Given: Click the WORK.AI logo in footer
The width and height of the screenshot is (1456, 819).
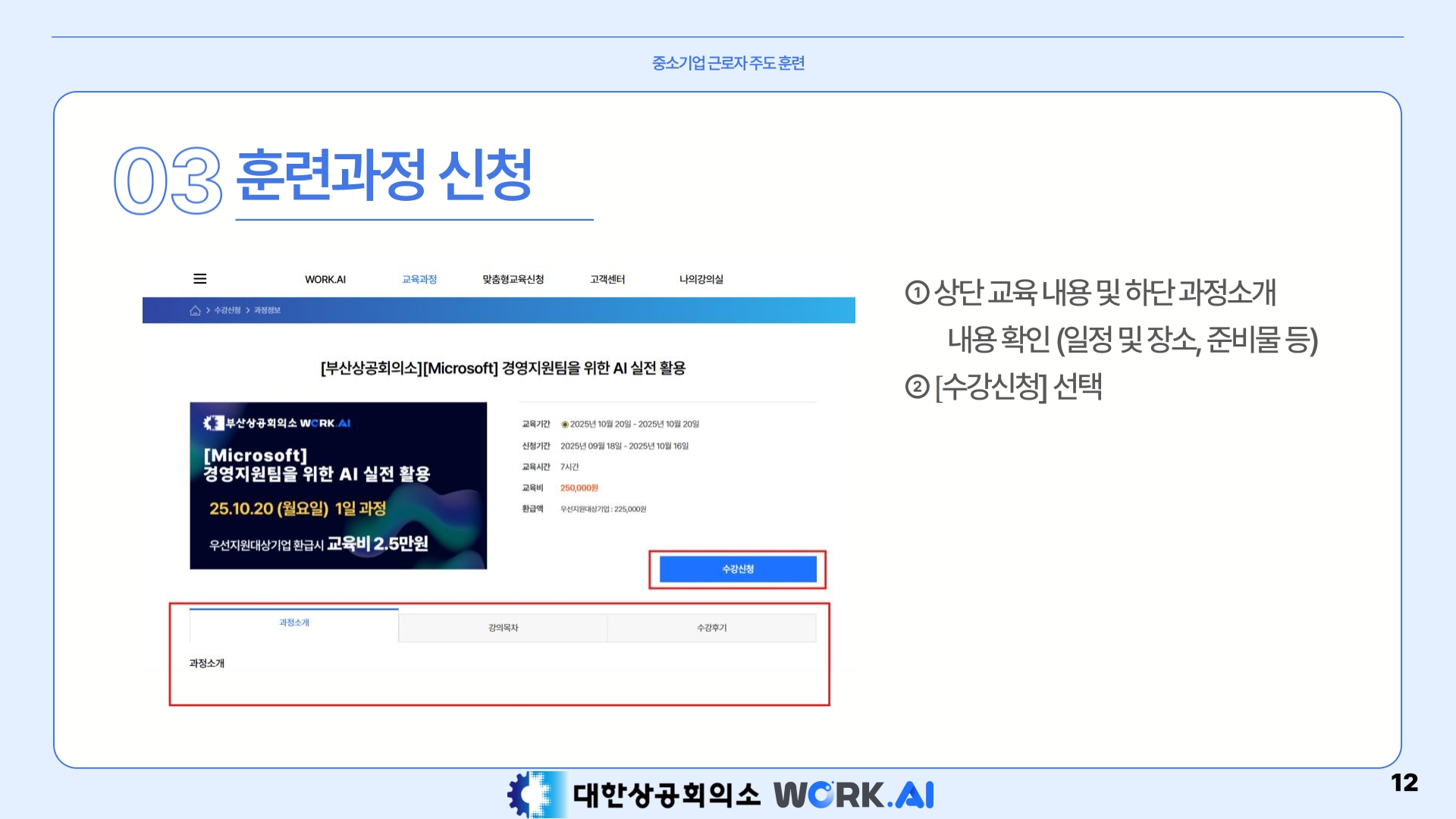Looking at the screenshot, I should coord(854,795).
